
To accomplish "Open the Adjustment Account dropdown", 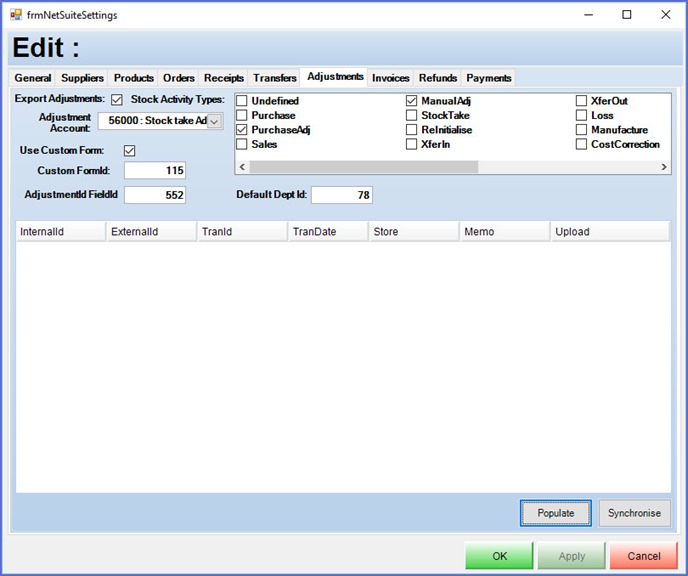I will 214,122.
